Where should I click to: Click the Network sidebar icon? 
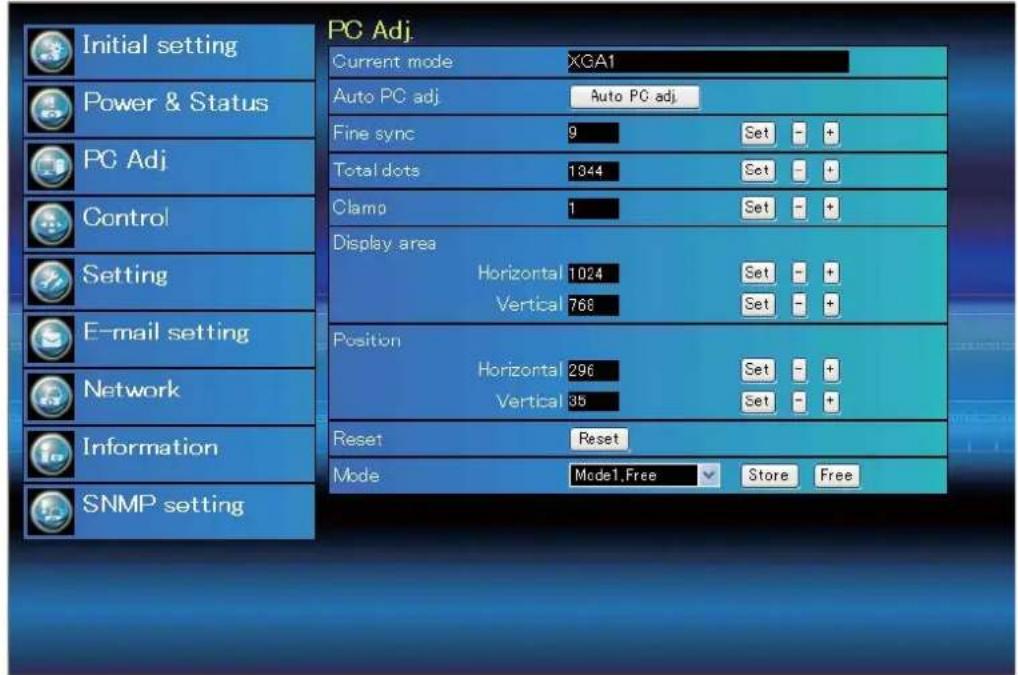coord(51,396)
